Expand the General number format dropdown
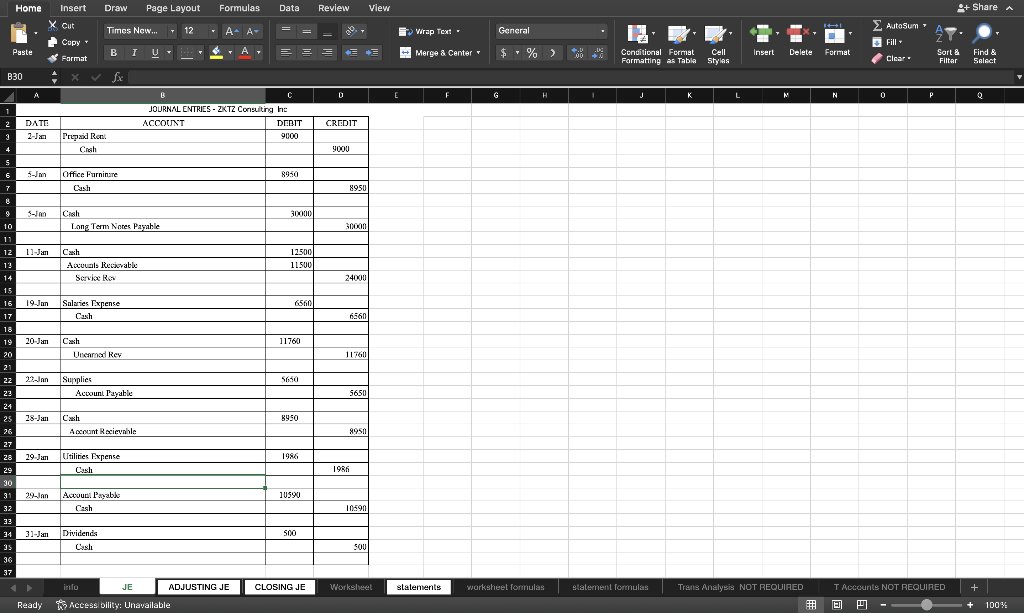 (x=602, y=31)
